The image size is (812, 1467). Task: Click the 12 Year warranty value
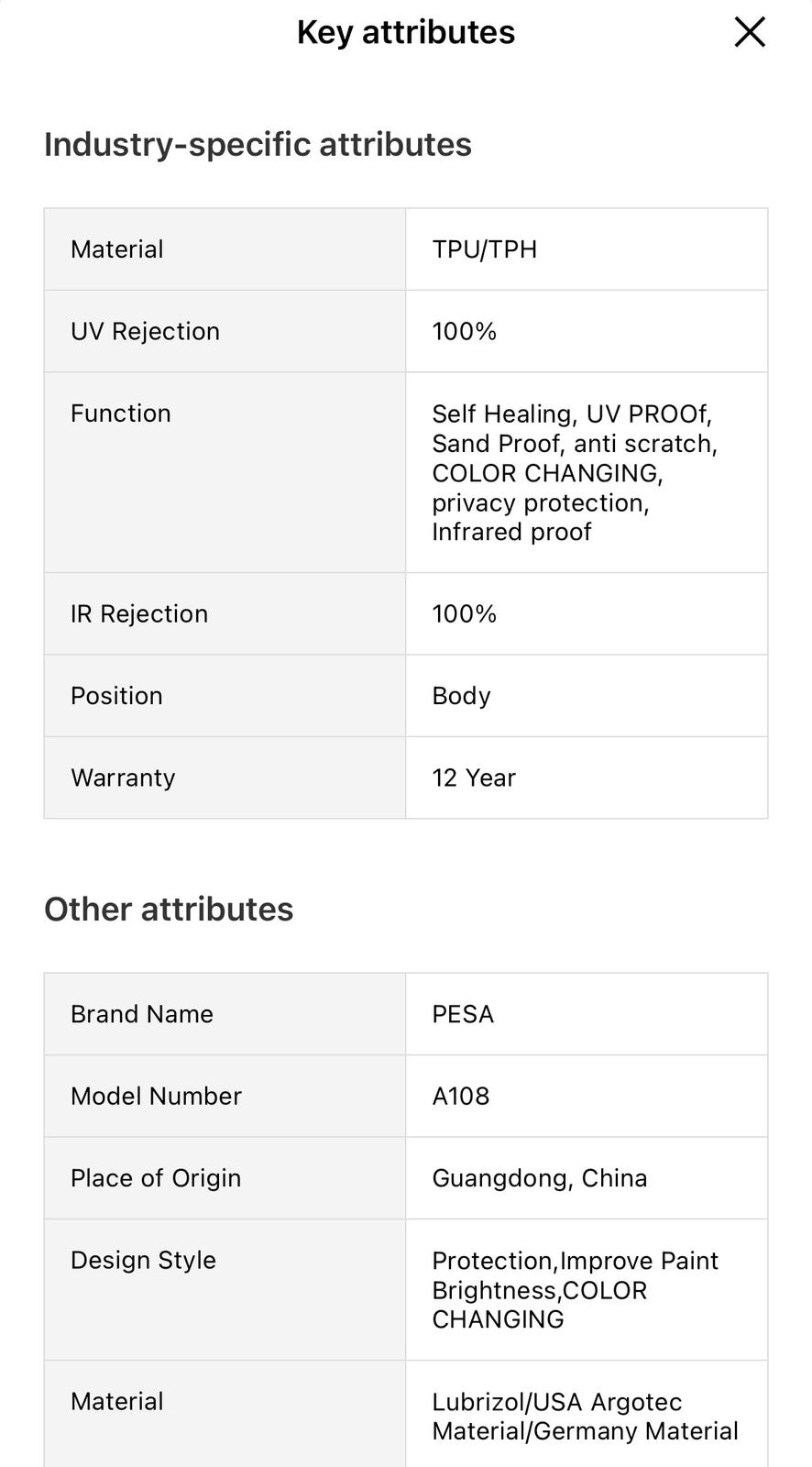474,778
